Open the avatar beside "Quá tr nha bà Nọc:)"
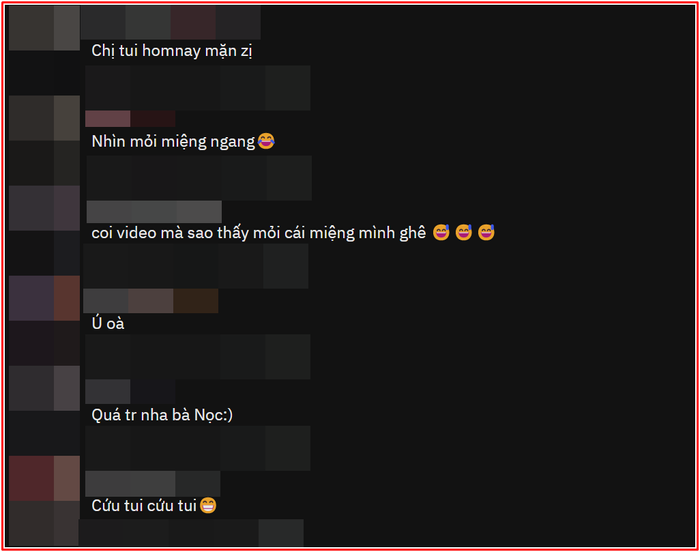Viewport: 700px width, 552px height. 44,388
